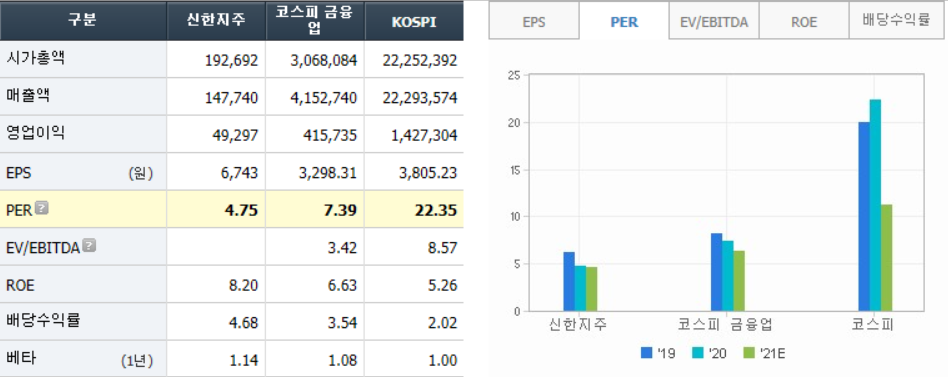948x377 pixels.
Task: Select the PER chart tab
Action: tap(624, 22)
